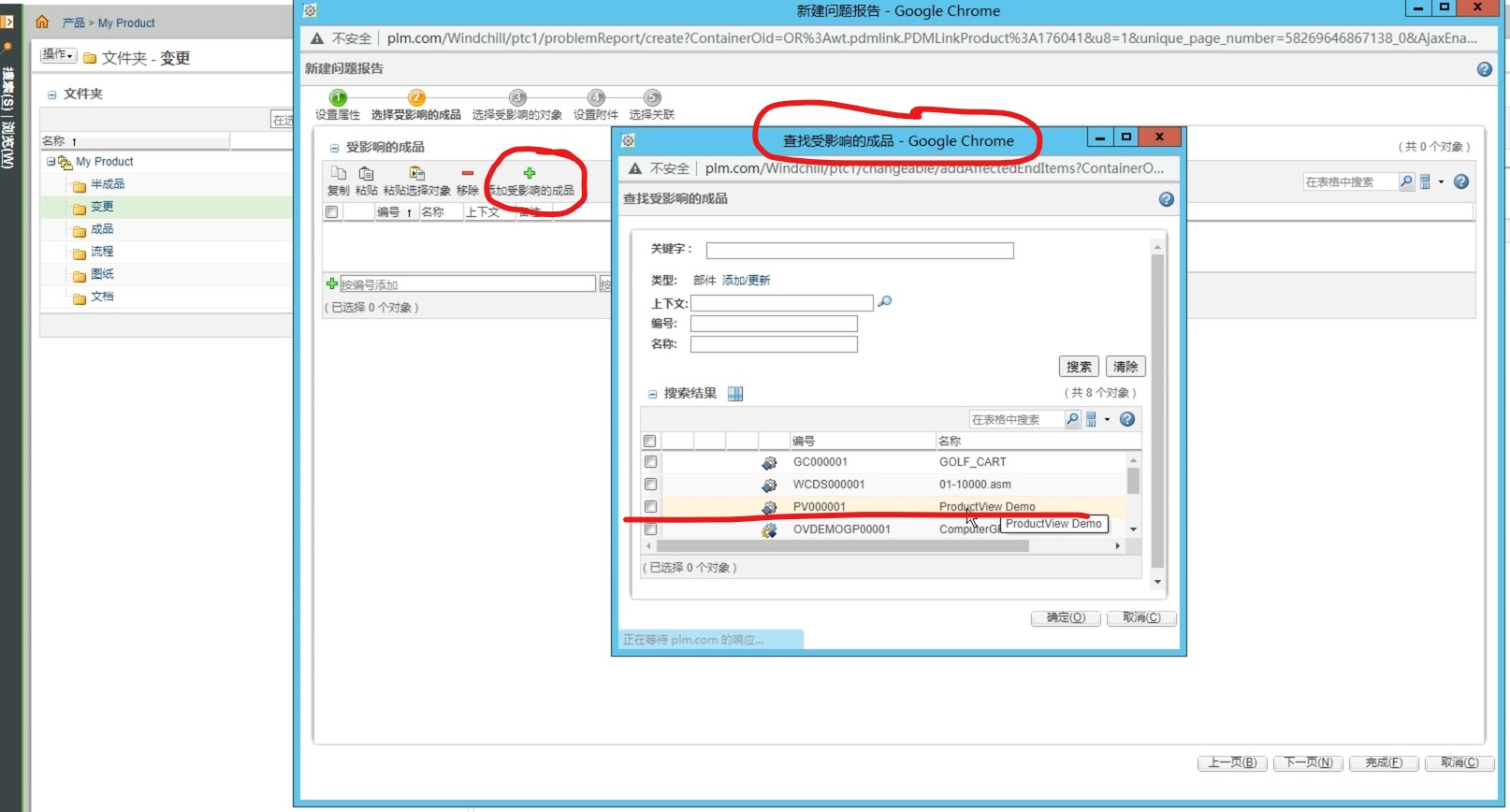Click the Paste (粘贴) toolbar icon

(x=366, y=173)
